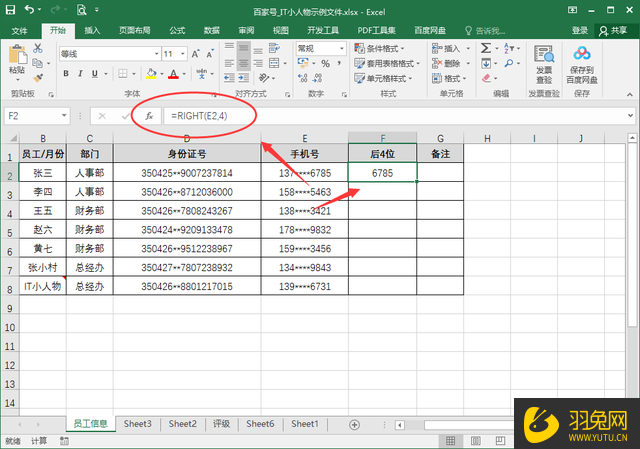Open the Fill down options

486,63
